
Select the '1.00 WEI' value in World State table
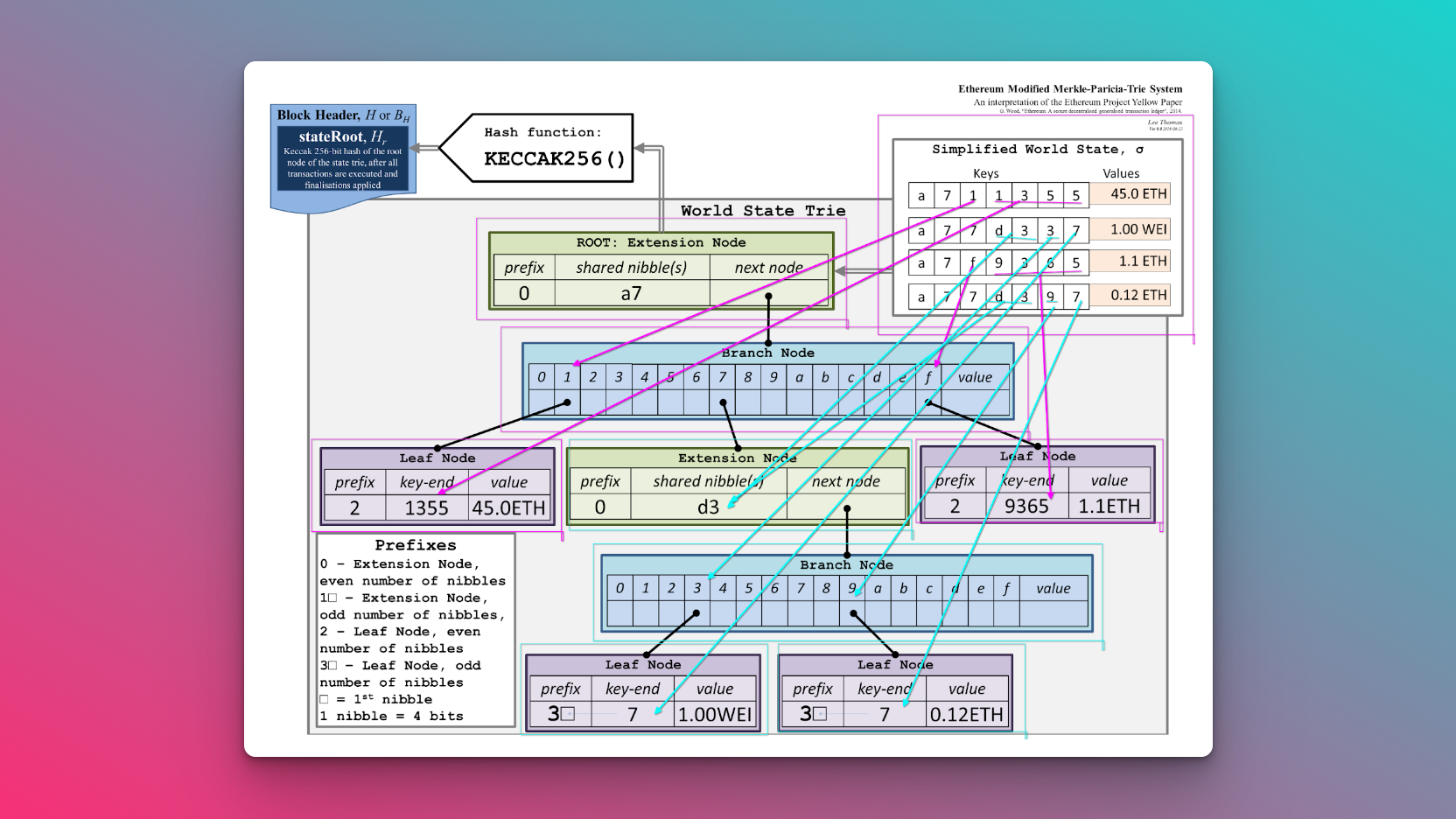[1130, 229]
